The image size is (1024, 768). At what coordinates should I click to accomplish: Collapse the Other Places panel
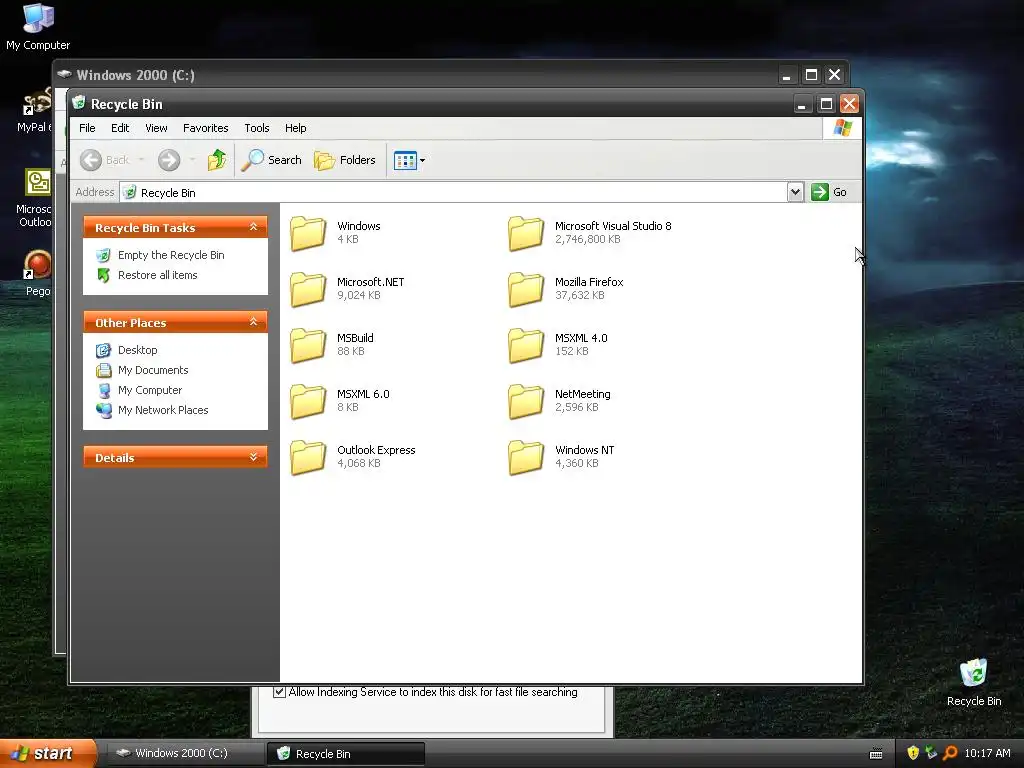(x=253, y=322)
